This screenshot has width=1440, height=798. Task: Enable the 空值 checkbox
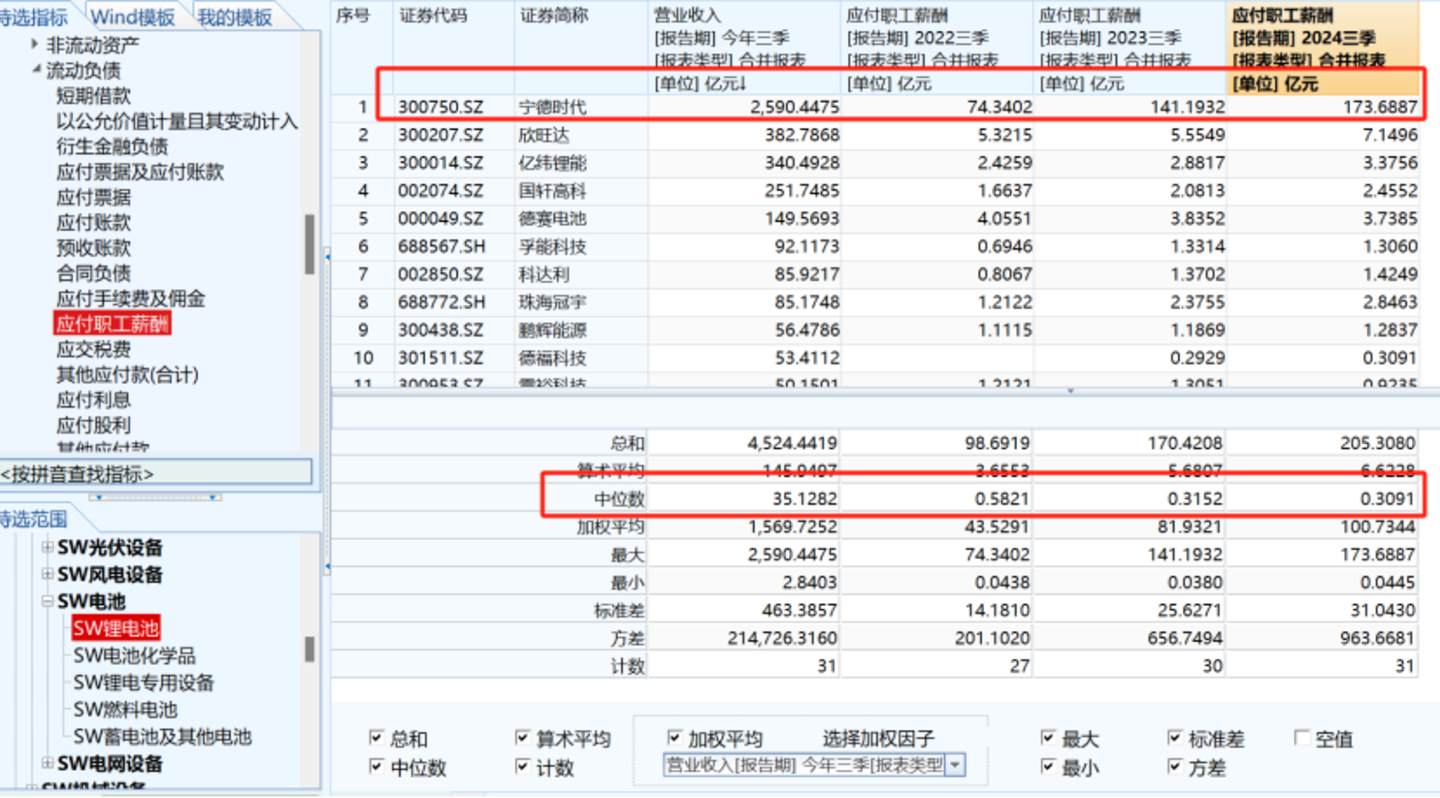tap(1302, 738)
